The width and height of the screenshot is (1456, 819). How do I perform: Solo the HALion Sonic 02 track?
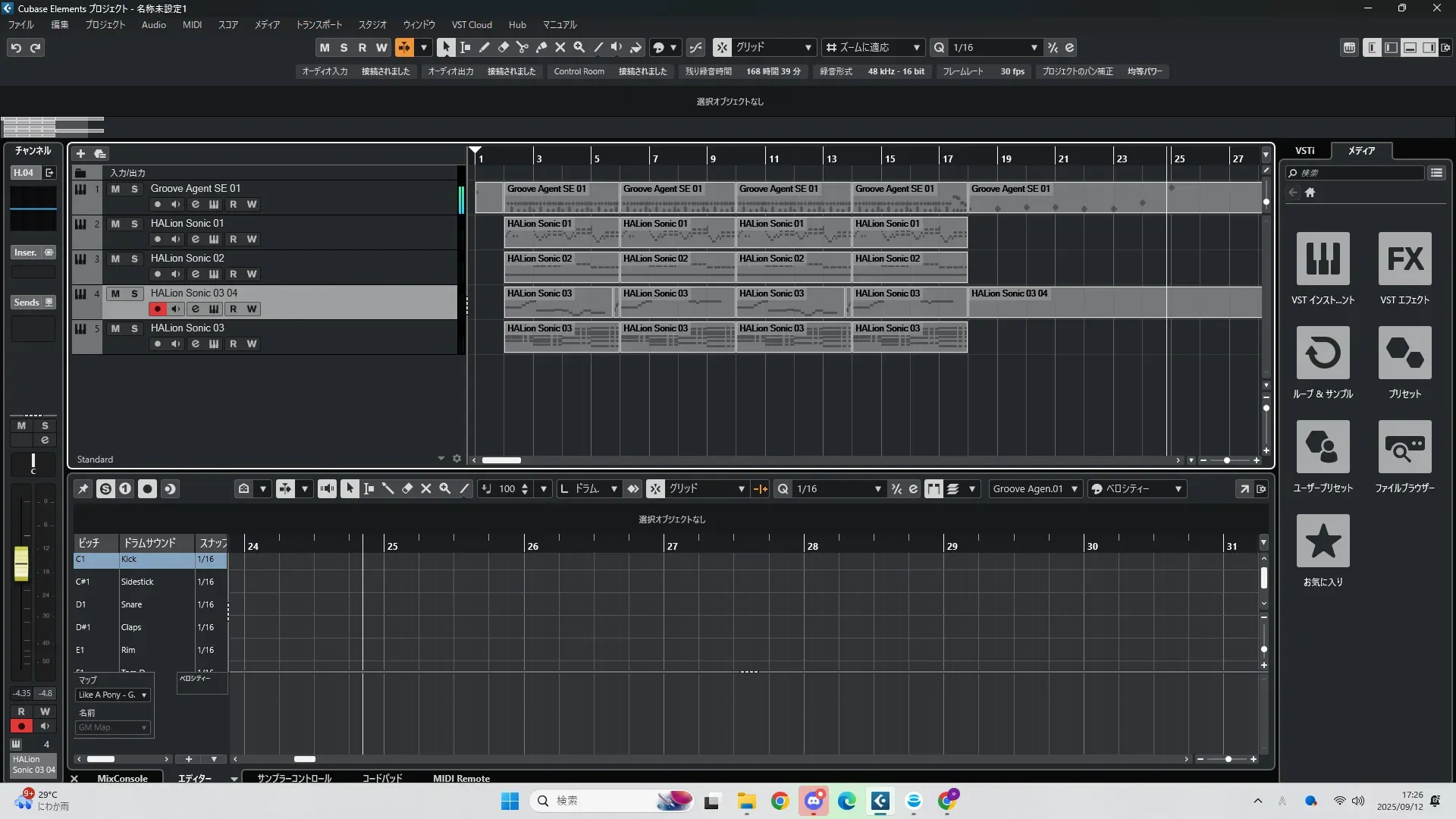click(134, 259)
